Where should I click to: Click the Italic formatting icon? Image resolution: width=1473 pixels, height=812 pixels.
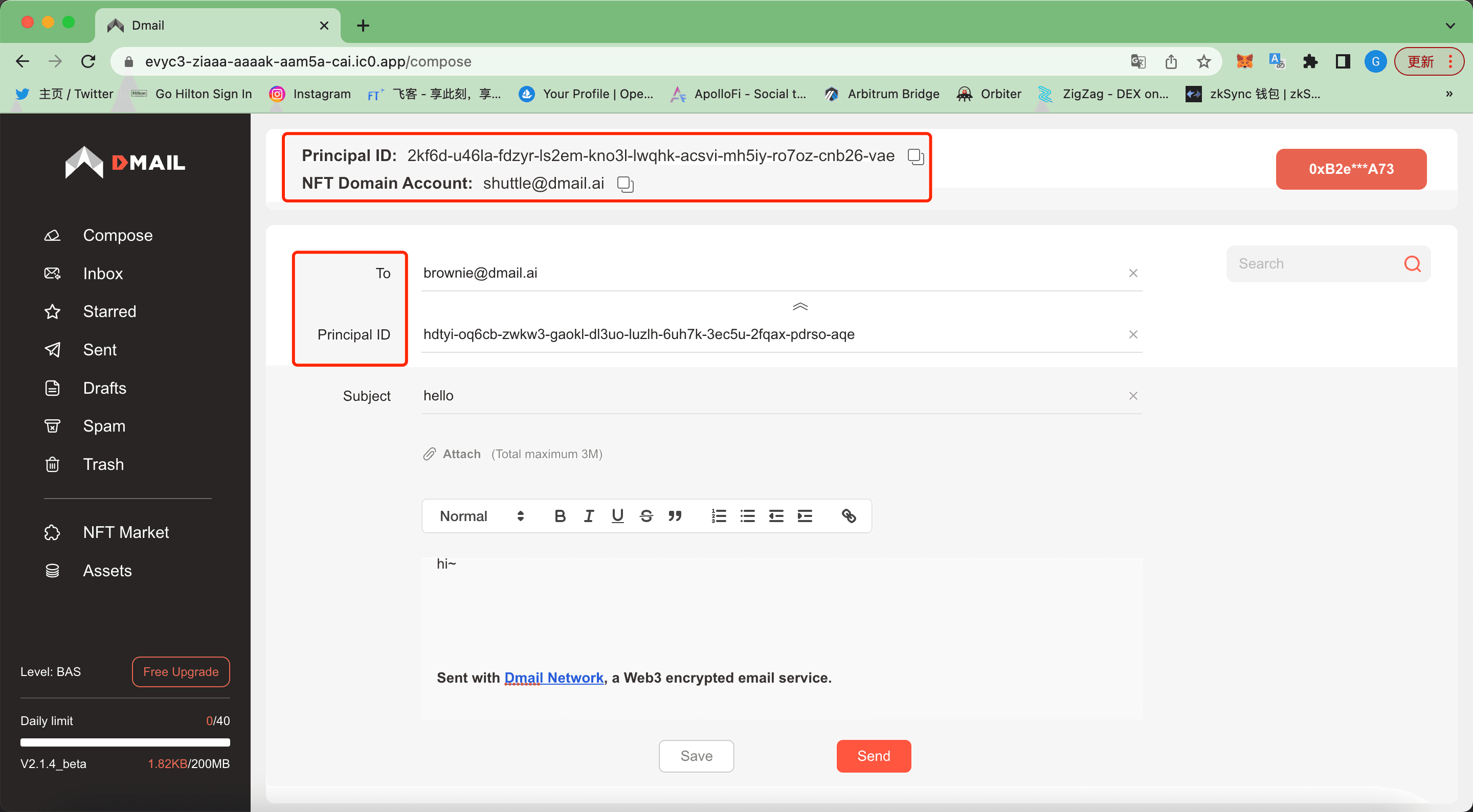tap(589, 516)
